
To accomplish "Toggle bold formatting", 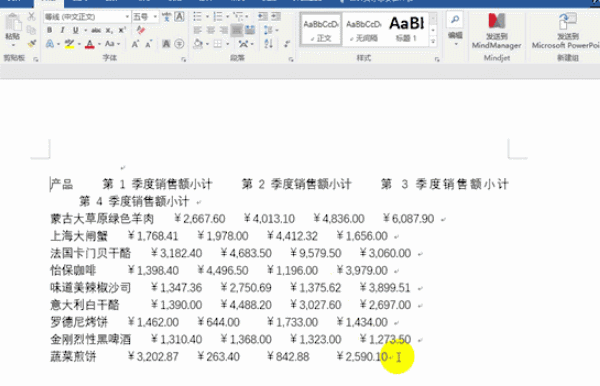I will [x=49, y=30].
